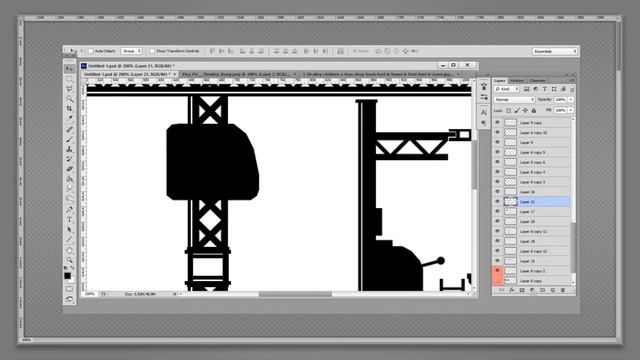The height and width of the screenshot is (360, 640).
Task: Close the Untitled-1.psd document tab
Action: (175, 74)
